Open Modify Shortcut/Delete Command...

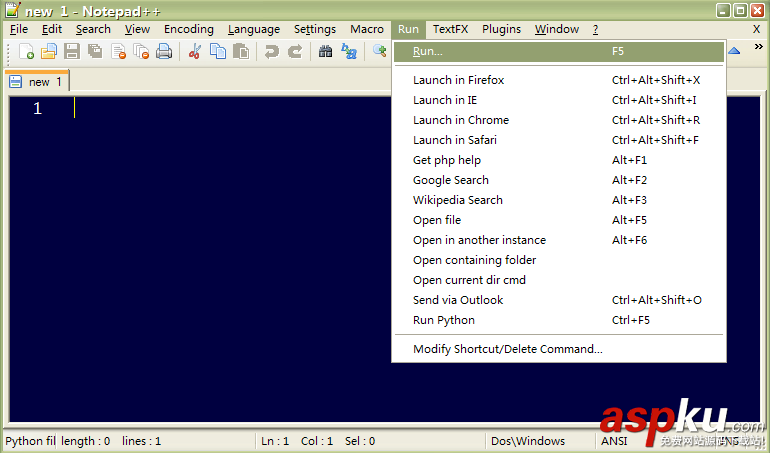coord(559,349)
